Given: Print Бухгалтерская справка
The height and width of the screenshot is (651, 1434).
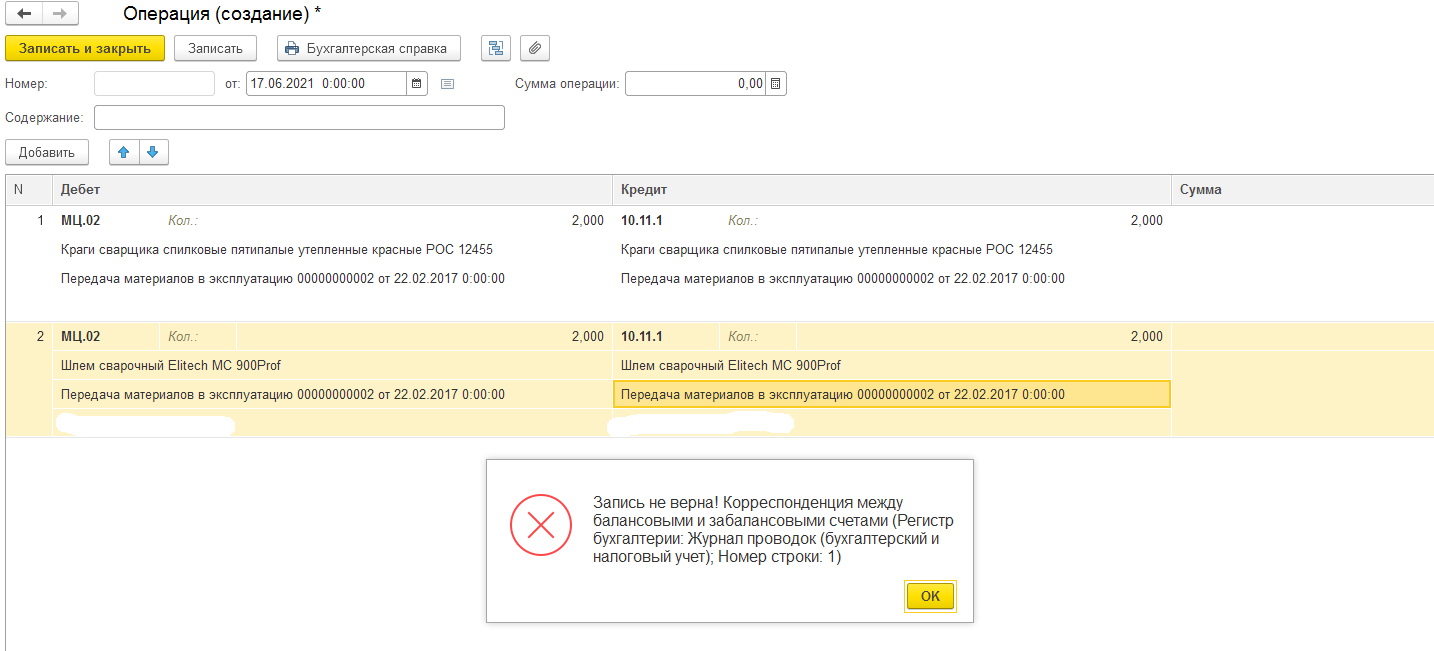Looking at the screenshot, I should click(368, 48).
